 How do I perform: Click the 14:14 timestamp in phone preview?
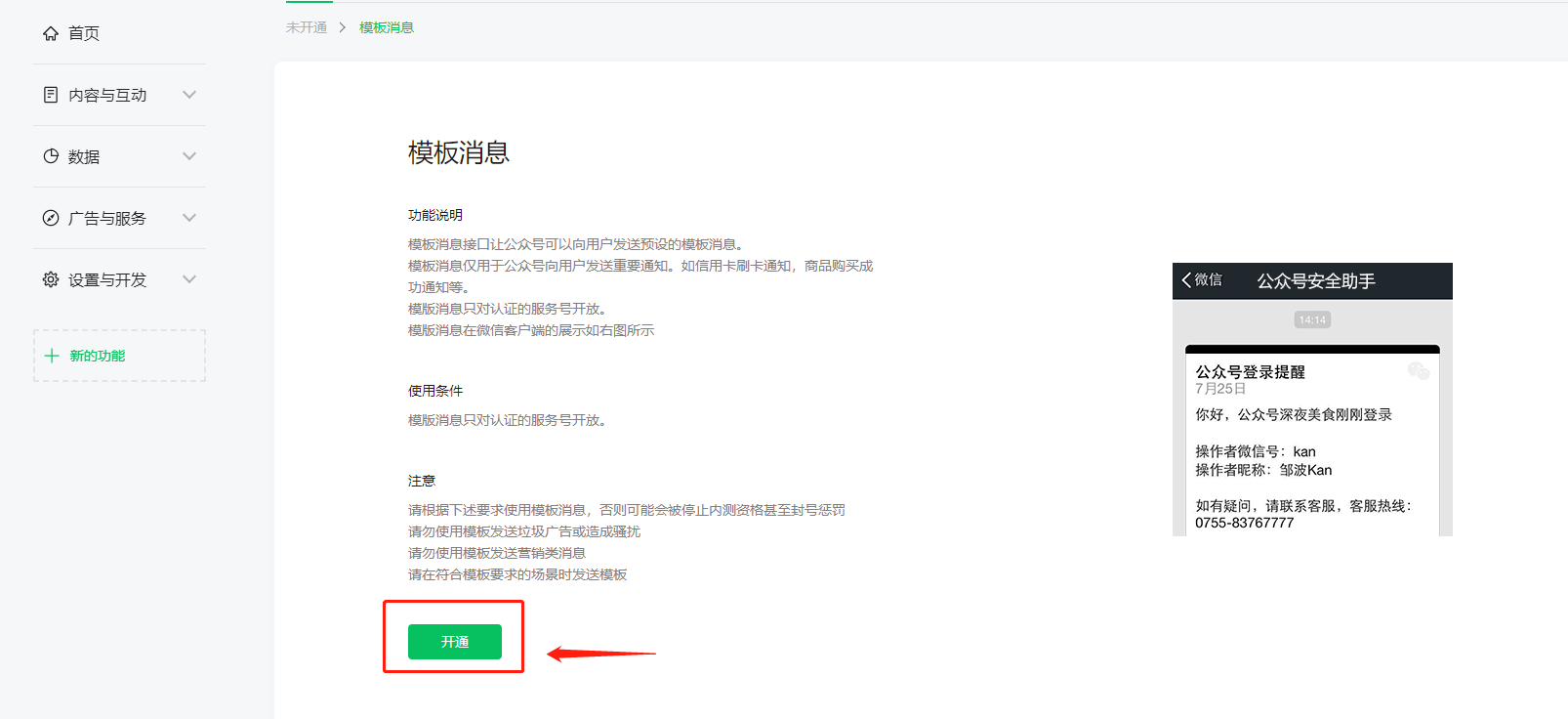click(x=1312, y=319)
